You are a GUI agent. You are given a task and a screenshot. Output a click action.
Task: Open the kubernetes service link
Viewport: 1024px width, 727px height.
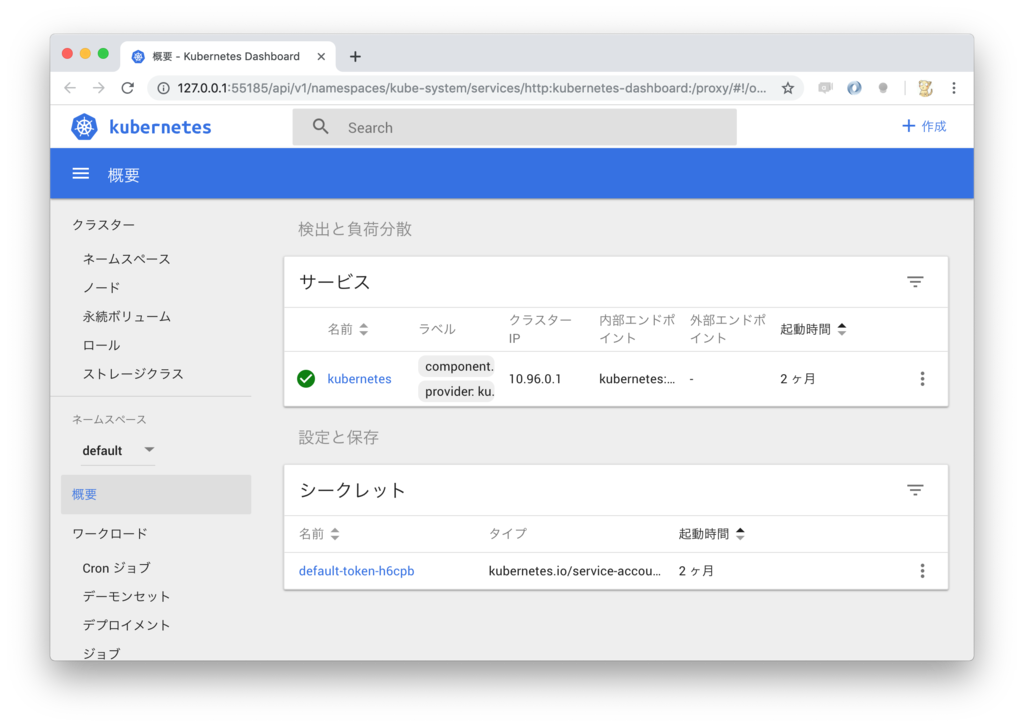click(x=359, y=379)
